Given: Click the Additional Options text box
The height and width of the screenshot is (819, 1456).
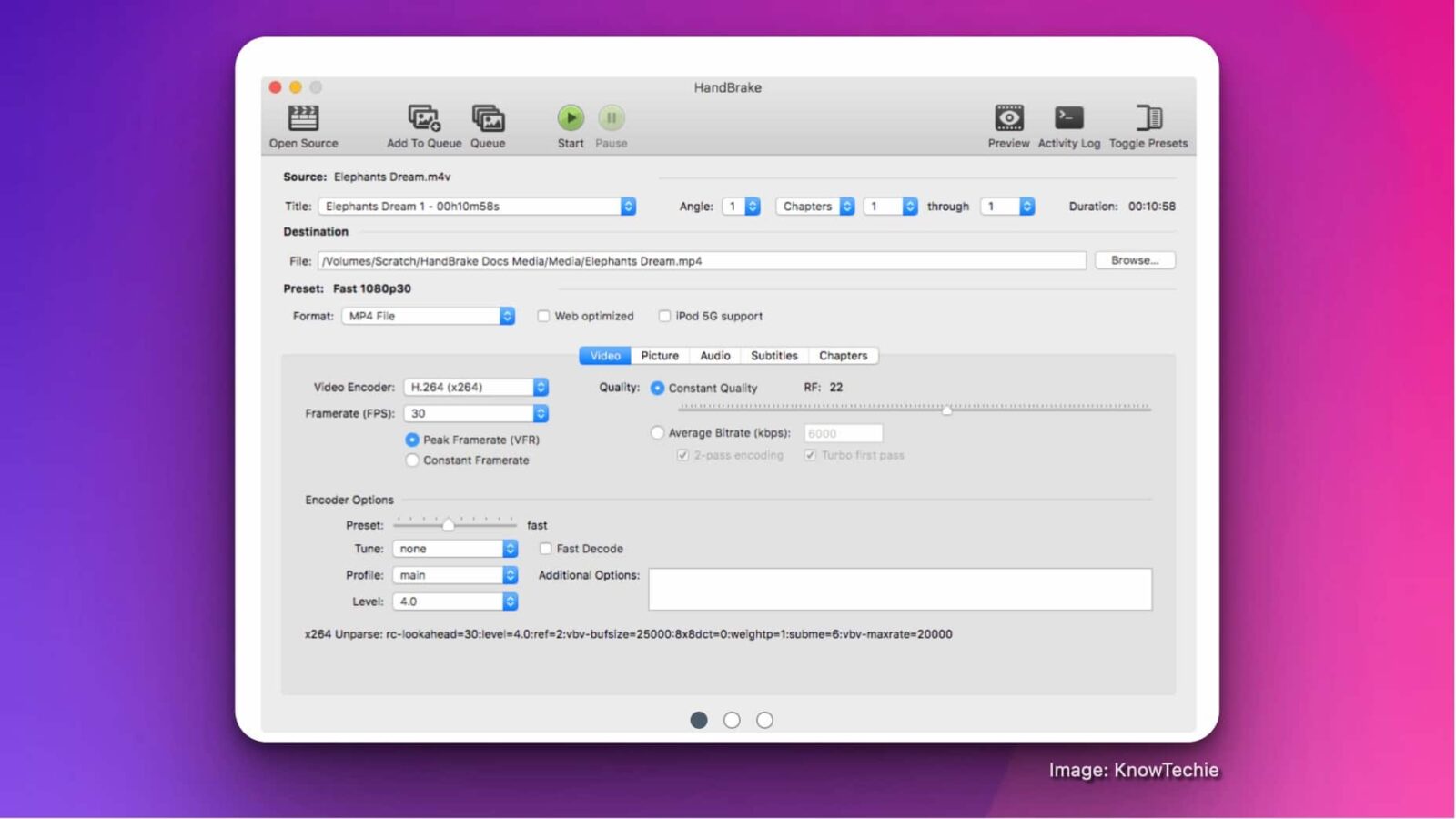Looking at the screenshot, I should pos(900,589).
